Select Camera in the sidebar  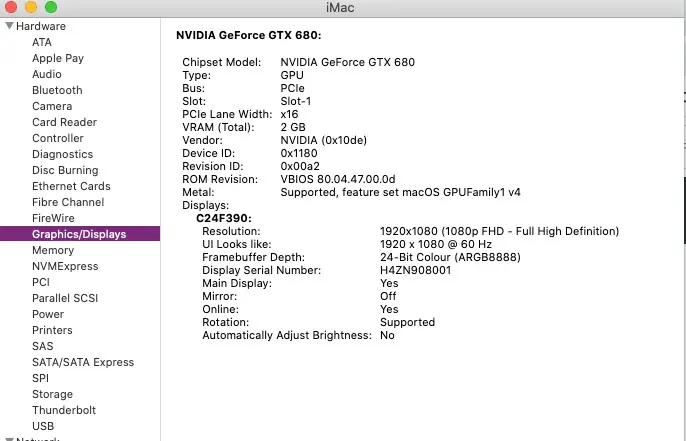click(52, 106)
